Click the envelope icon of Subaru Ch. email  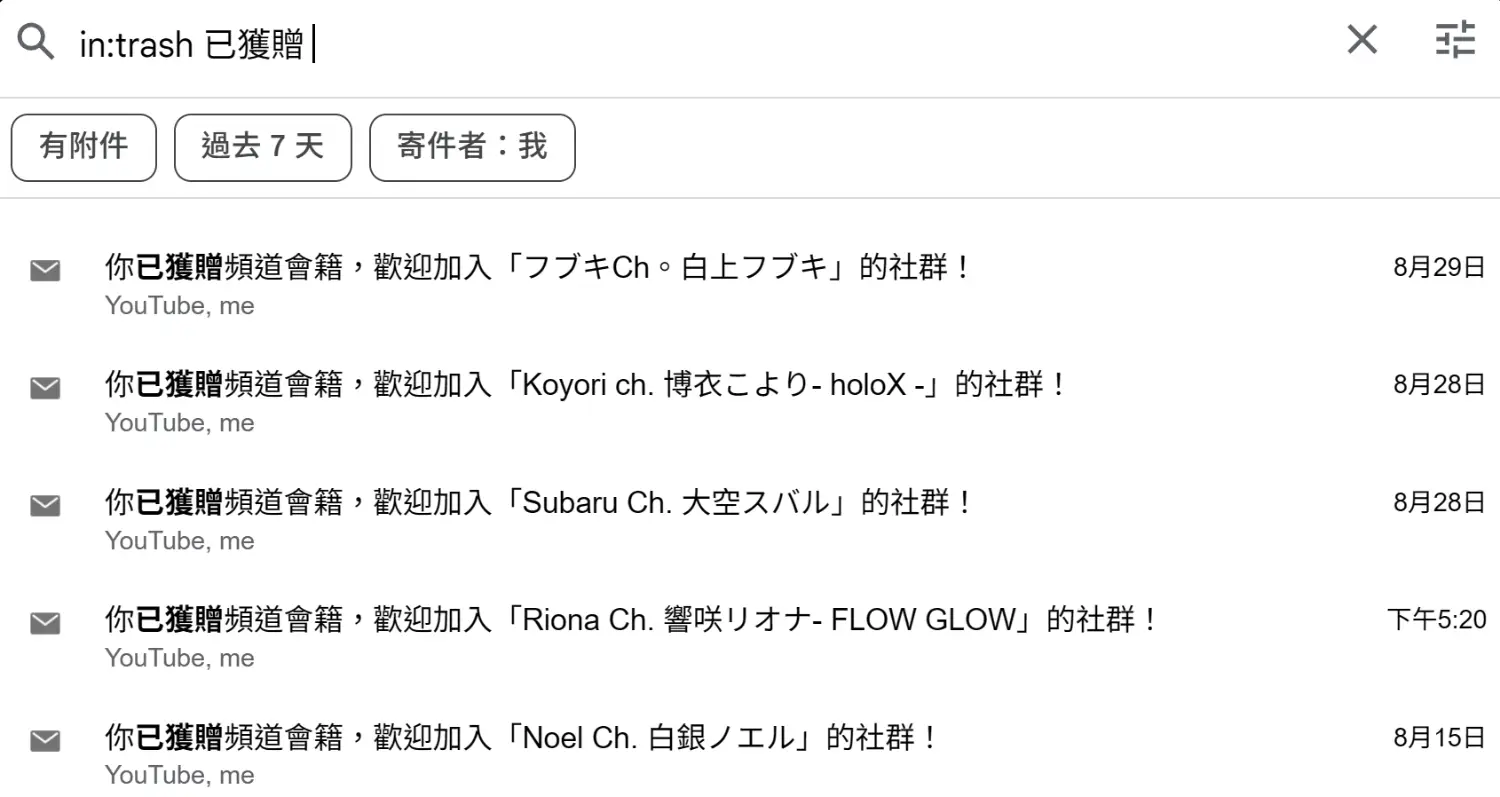coord(45,506)
